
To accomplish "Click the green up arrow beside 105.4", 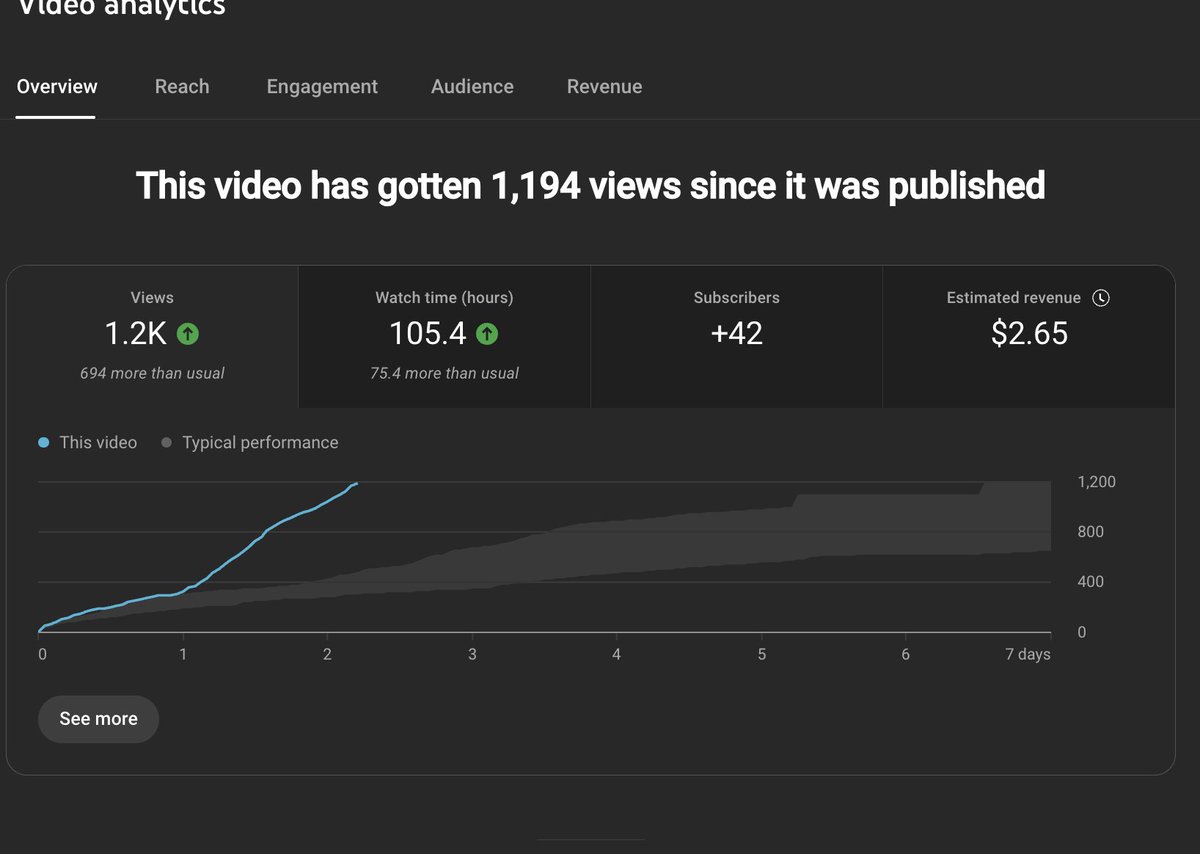I will pyautogui.click(x=486, y=334).
